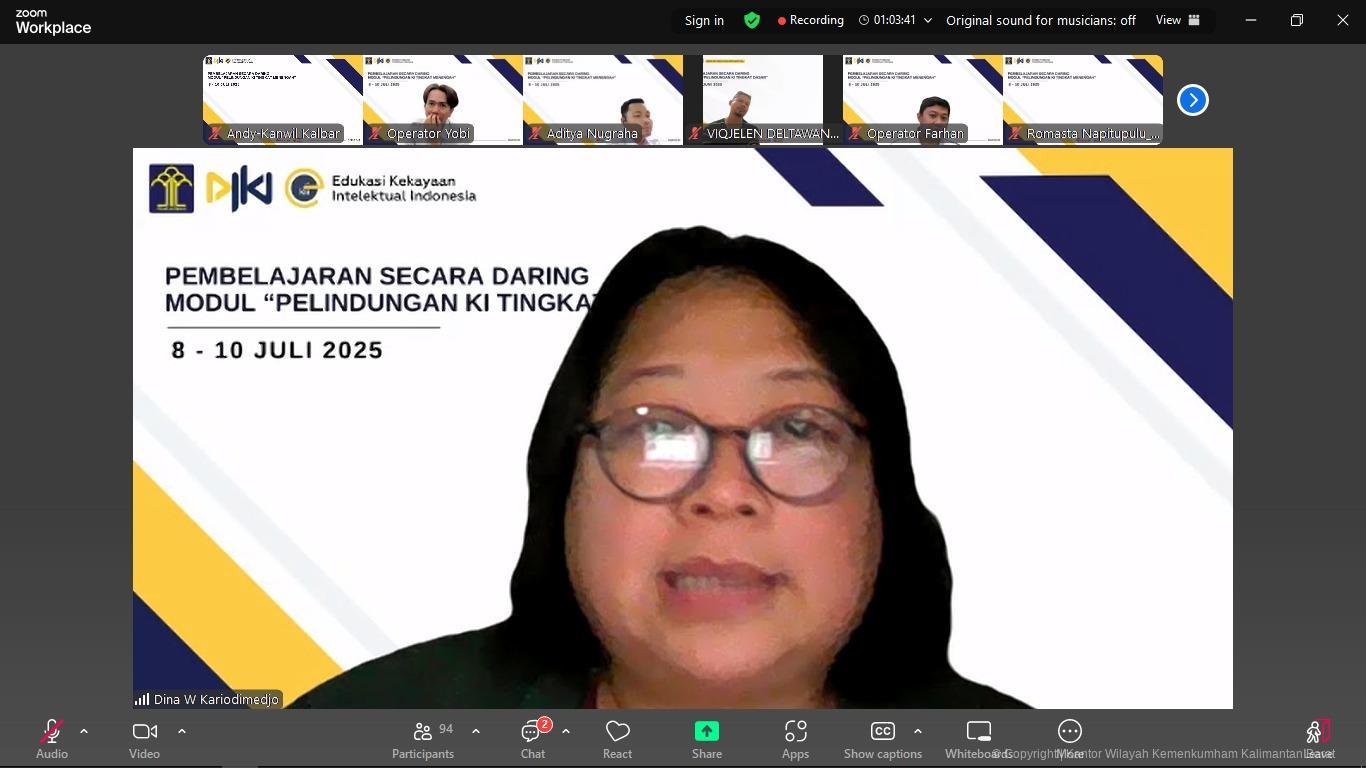Screen dimensions: 1366x768
Task: Expand the video options arrow
Action: pos(182,731)
